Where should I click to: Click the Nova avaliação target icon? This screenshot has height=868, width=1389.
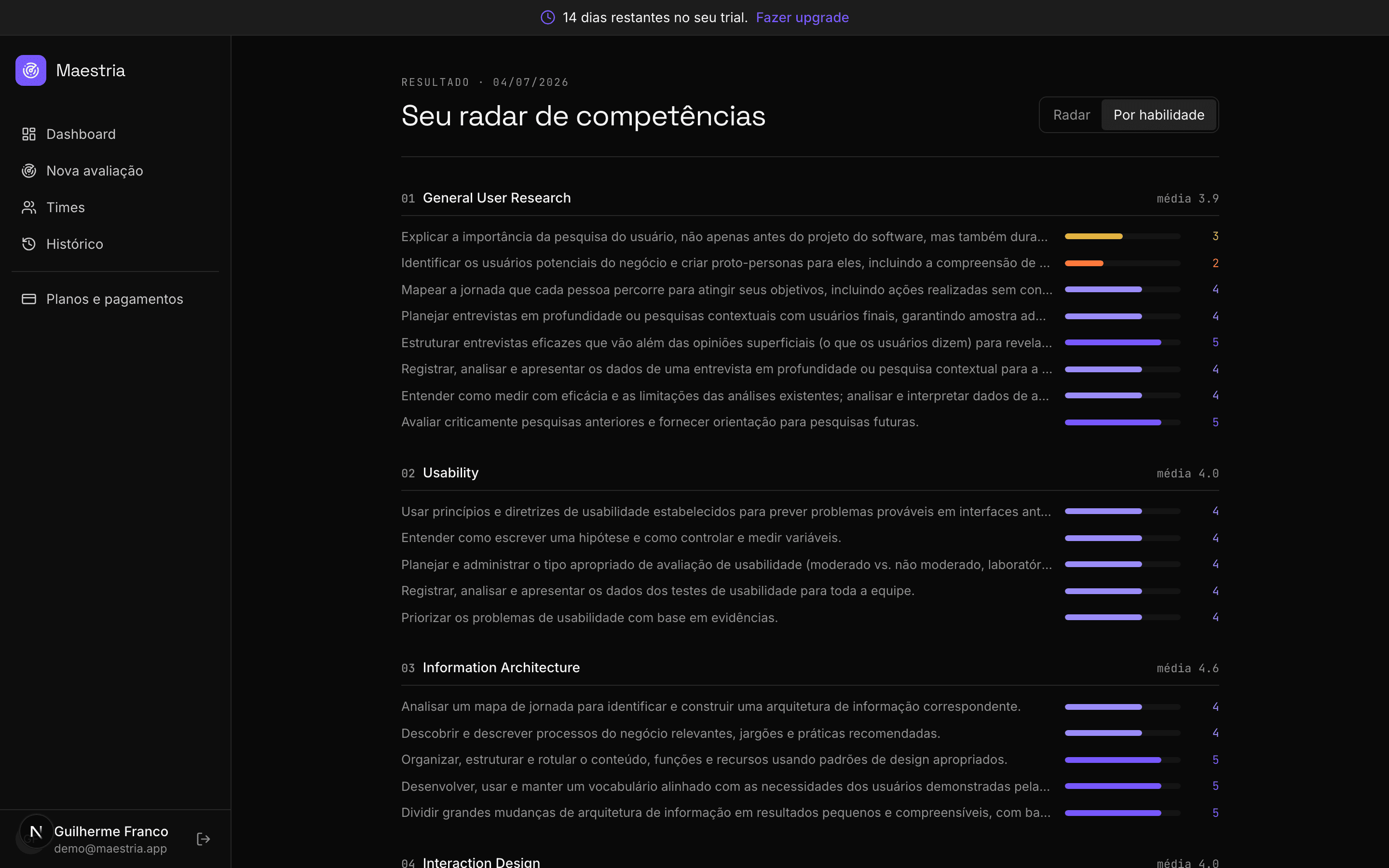[29, 171]
